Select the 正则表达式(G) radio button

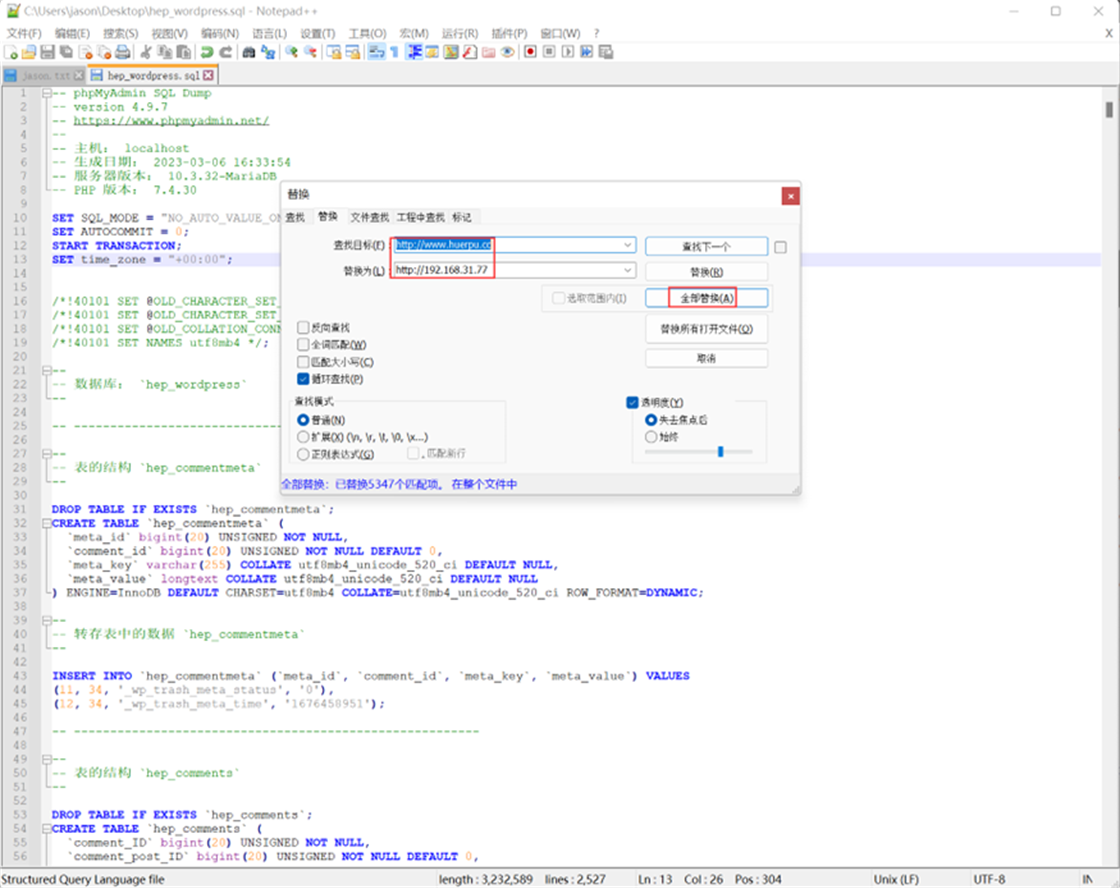(303, 454)
